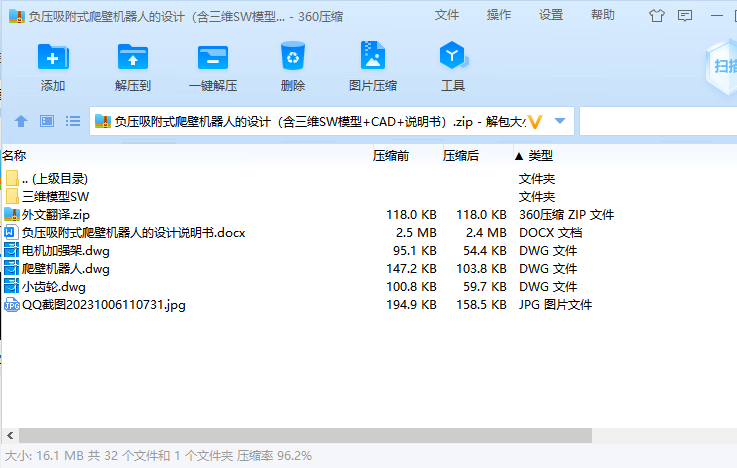Open the 帮助 menu
The height and width of the screenshot is (468, 737).
[x=603, y=15]
